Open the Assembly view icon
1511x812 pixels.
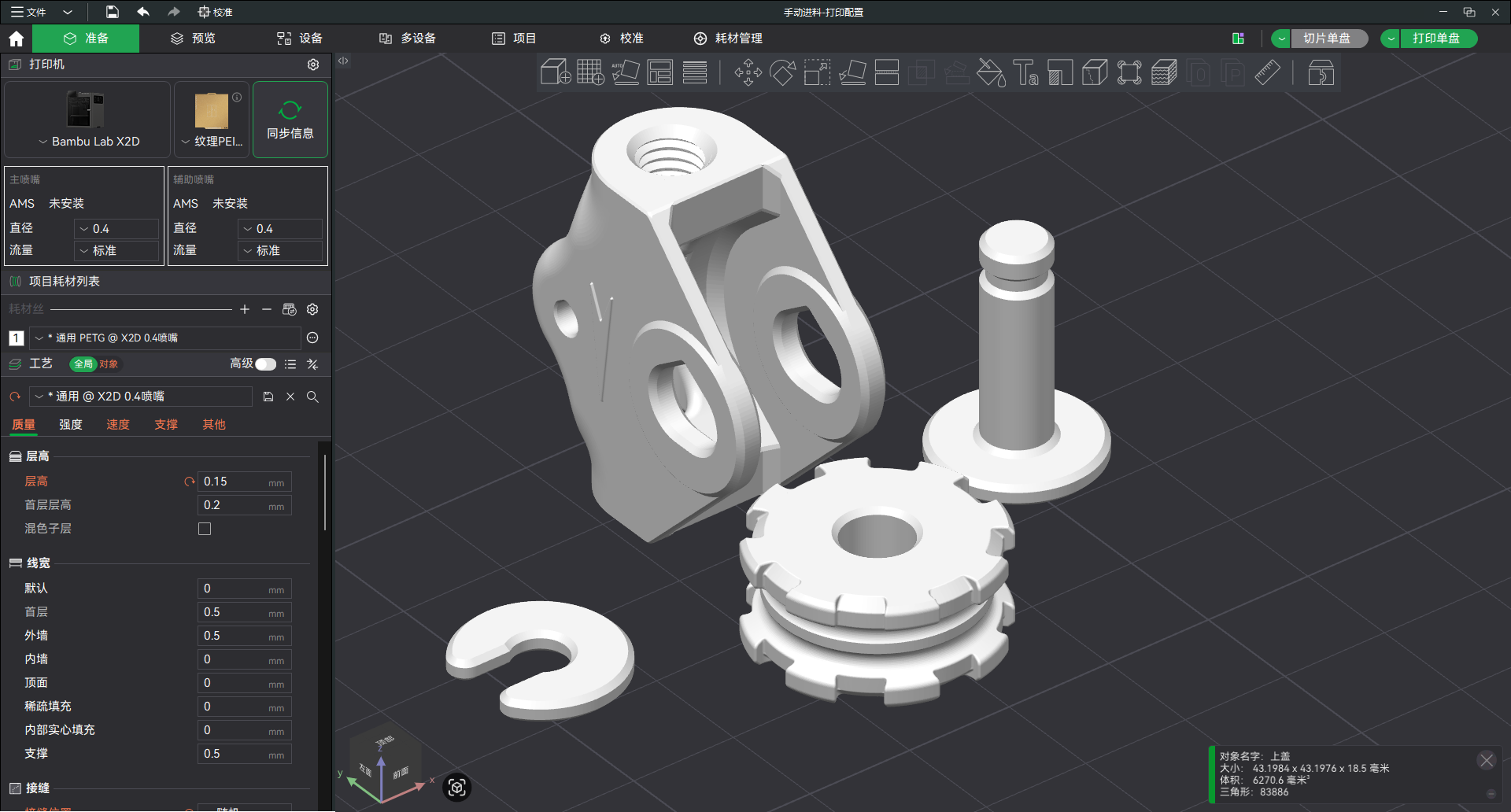tap(1321, 72)
